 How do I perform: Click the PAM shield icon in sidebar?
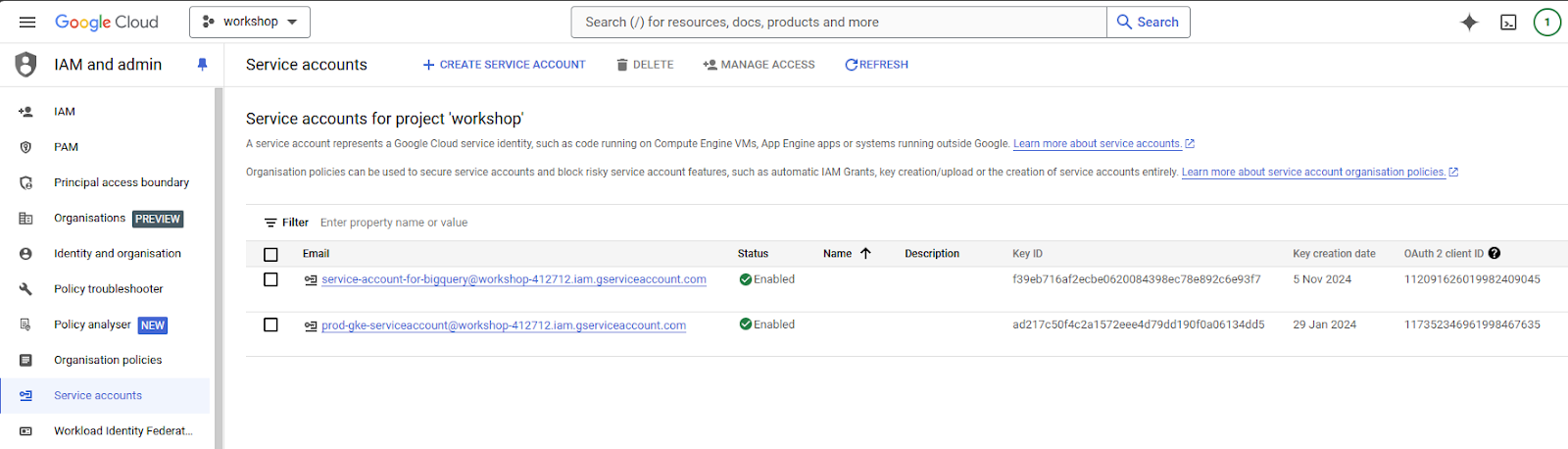(x=25, y=147)
